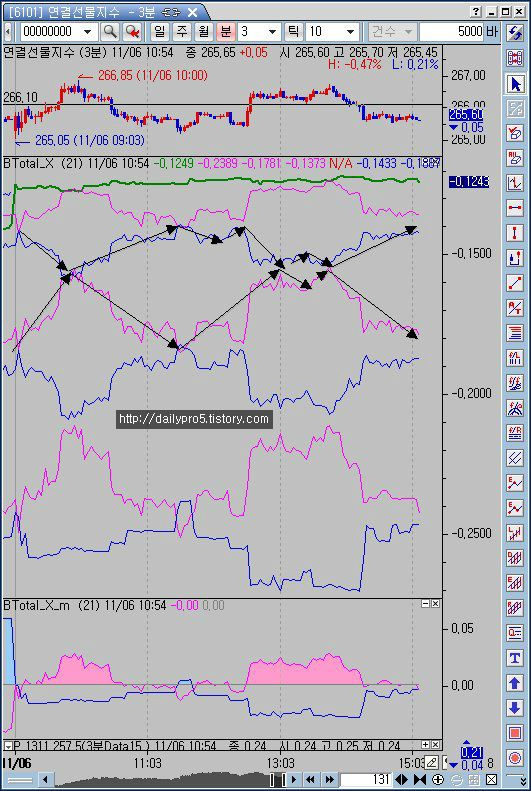Click the refresh sync arrows icon in side toolbar
The image size is (531, 791).
coord(515,33)
